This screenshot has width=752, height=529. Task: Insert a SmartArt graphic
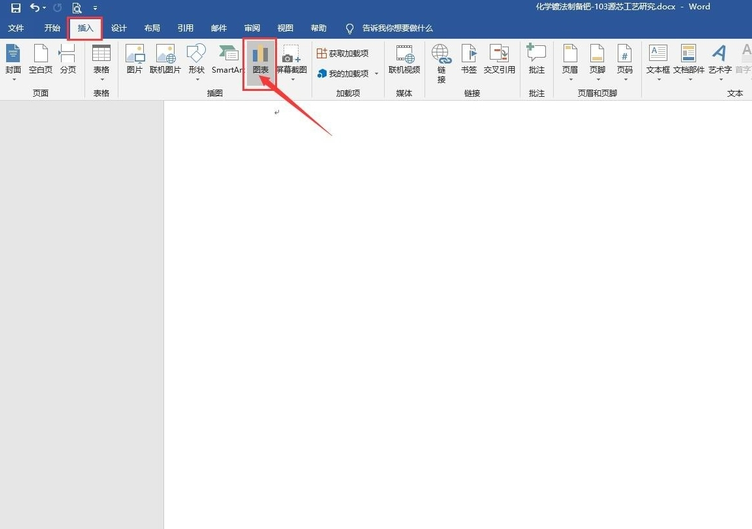(228, 59)
